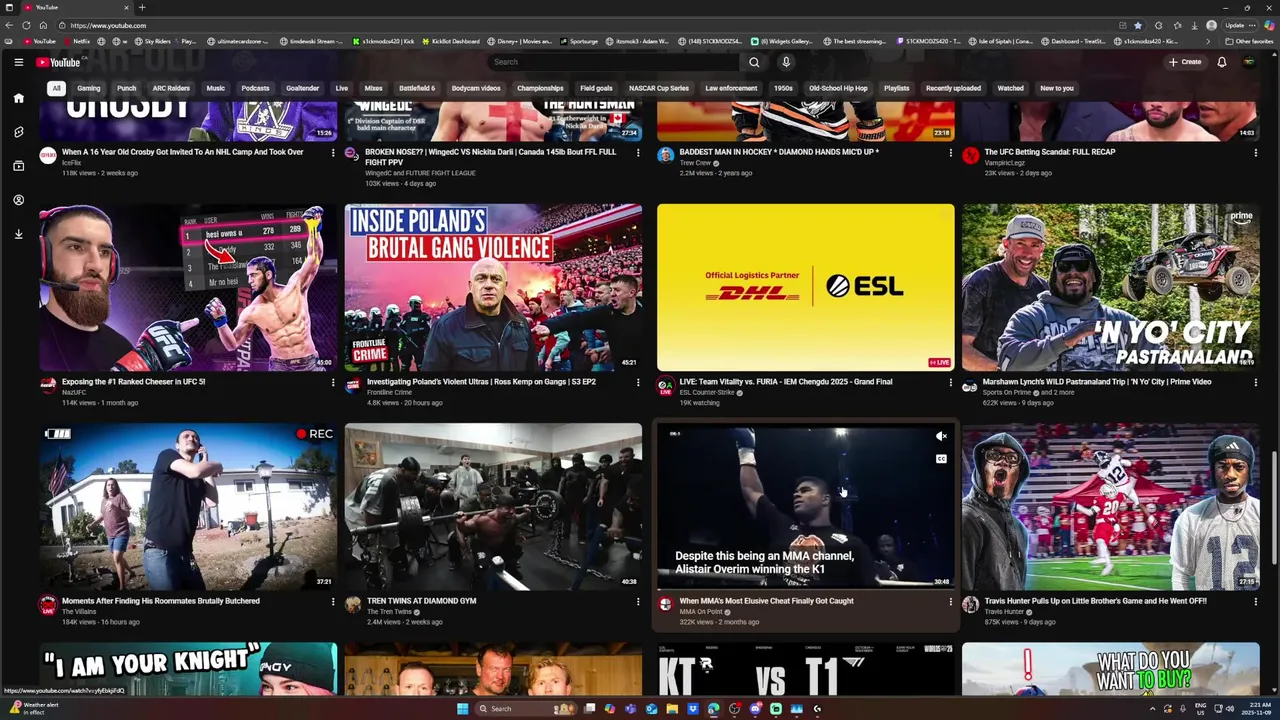
Task: Open the football game Travis Hunter thumbnail
Action: pyautogui.click(x=1110, y=507)
